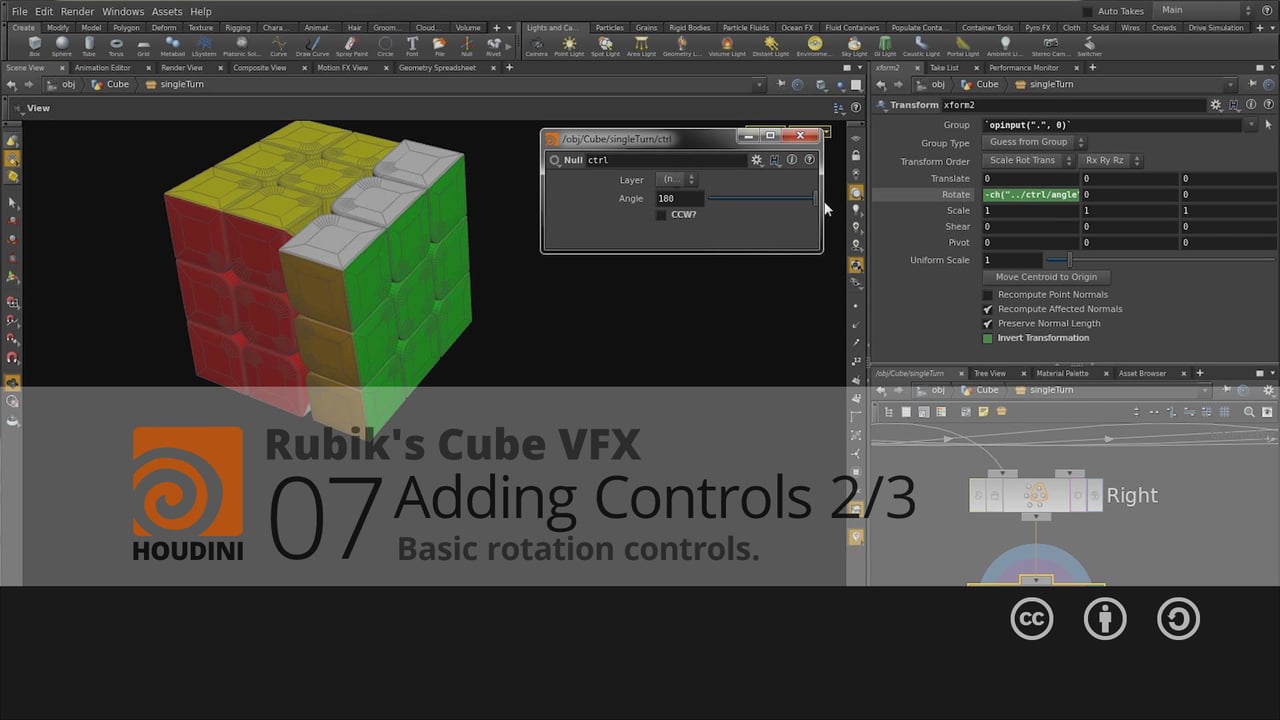The height and width of the screenshot is (720, 1280).
Task: Select the Spot Light shelf tool
Action: coord(603,44)
